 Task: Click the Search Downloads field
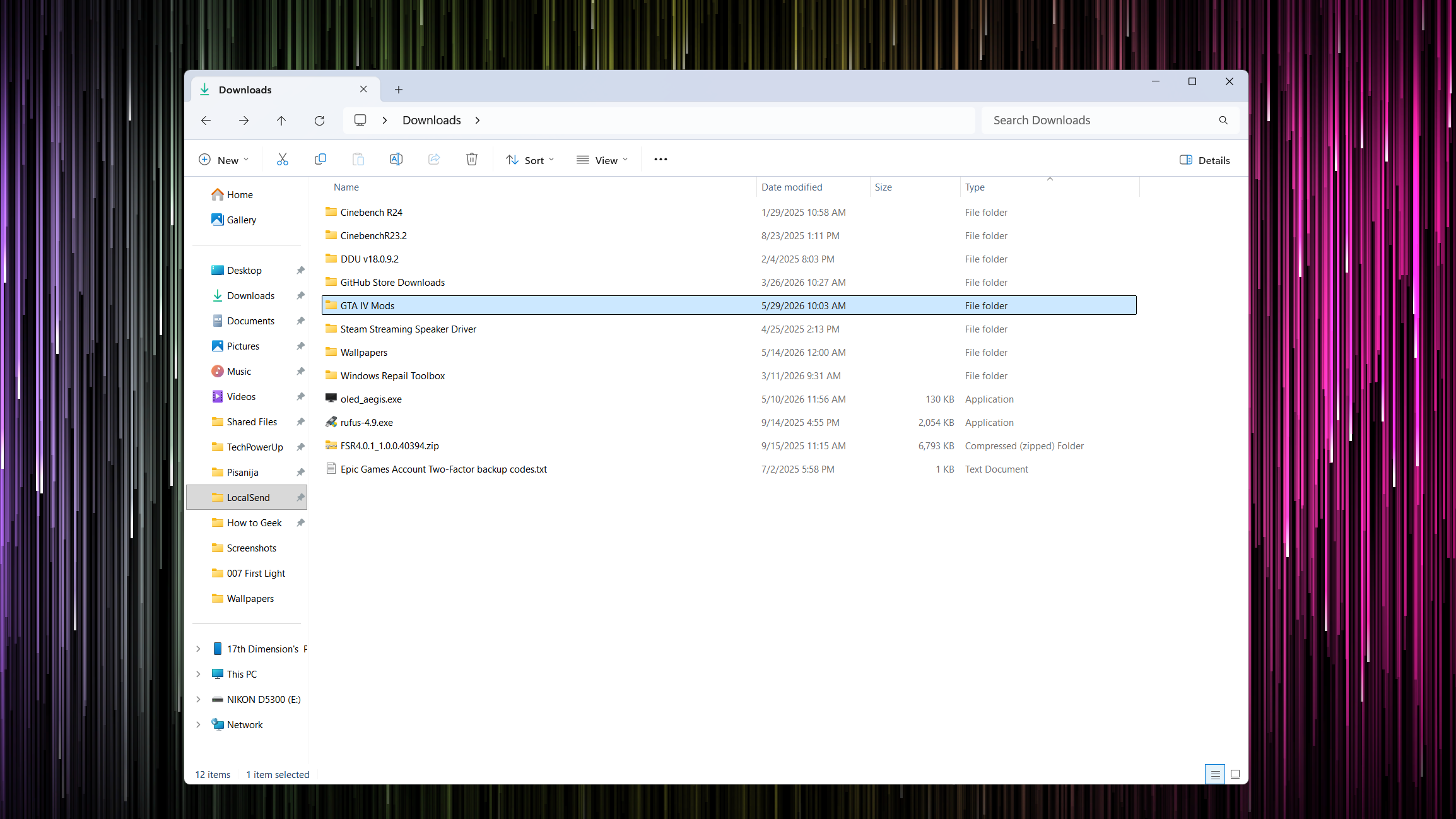tap(1110, 121)
